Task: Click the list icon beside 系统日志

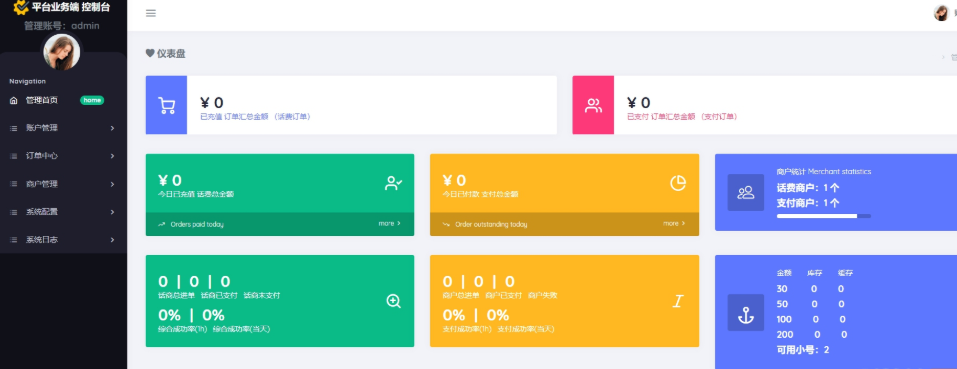Action: 13,240
